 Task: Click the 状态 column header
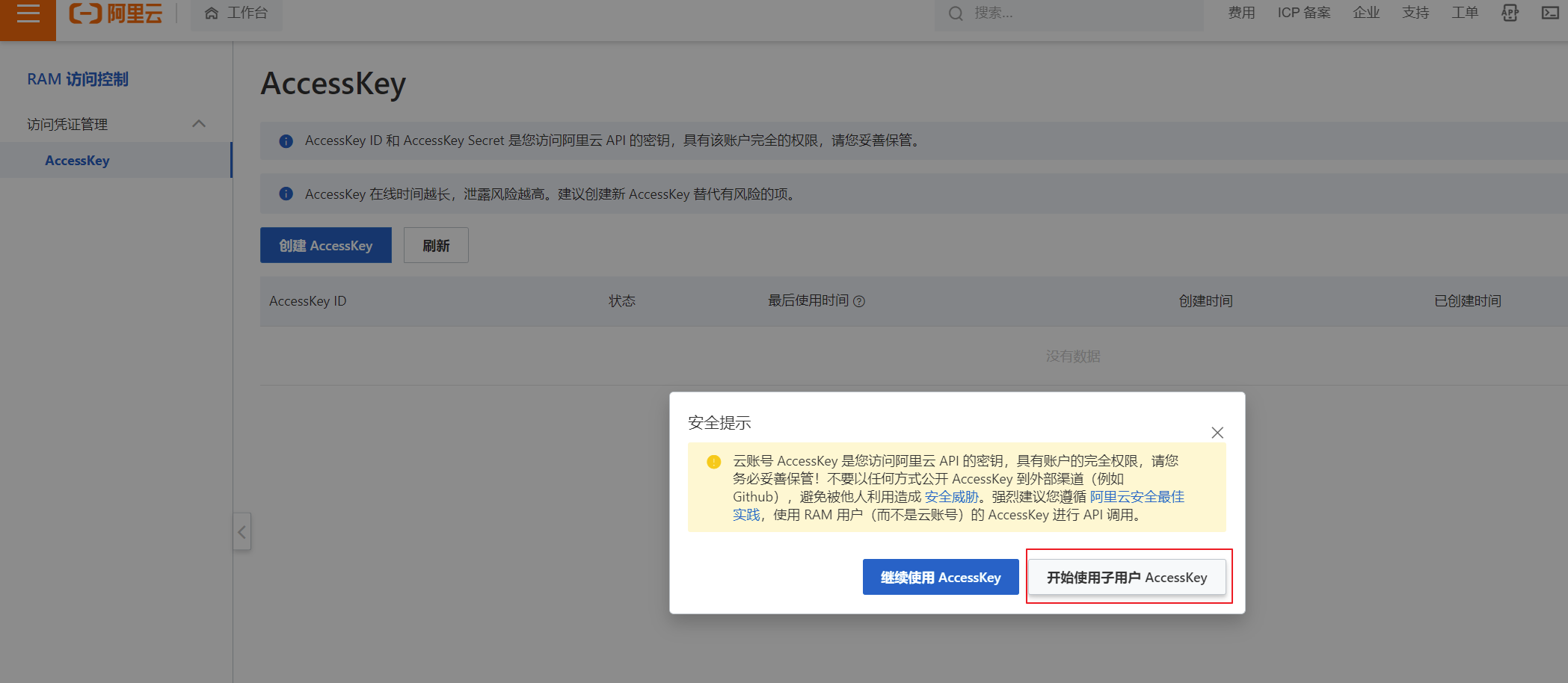[622, 301]
